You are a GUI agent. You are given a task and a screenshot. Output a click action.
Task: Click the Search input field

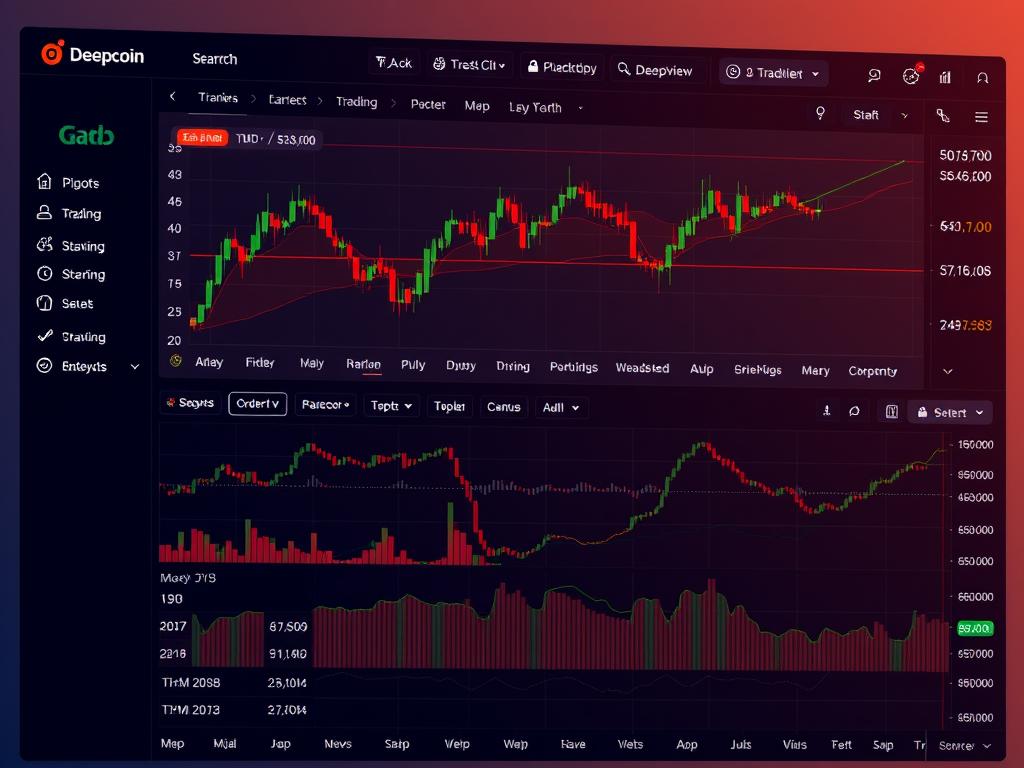(215, 60)
